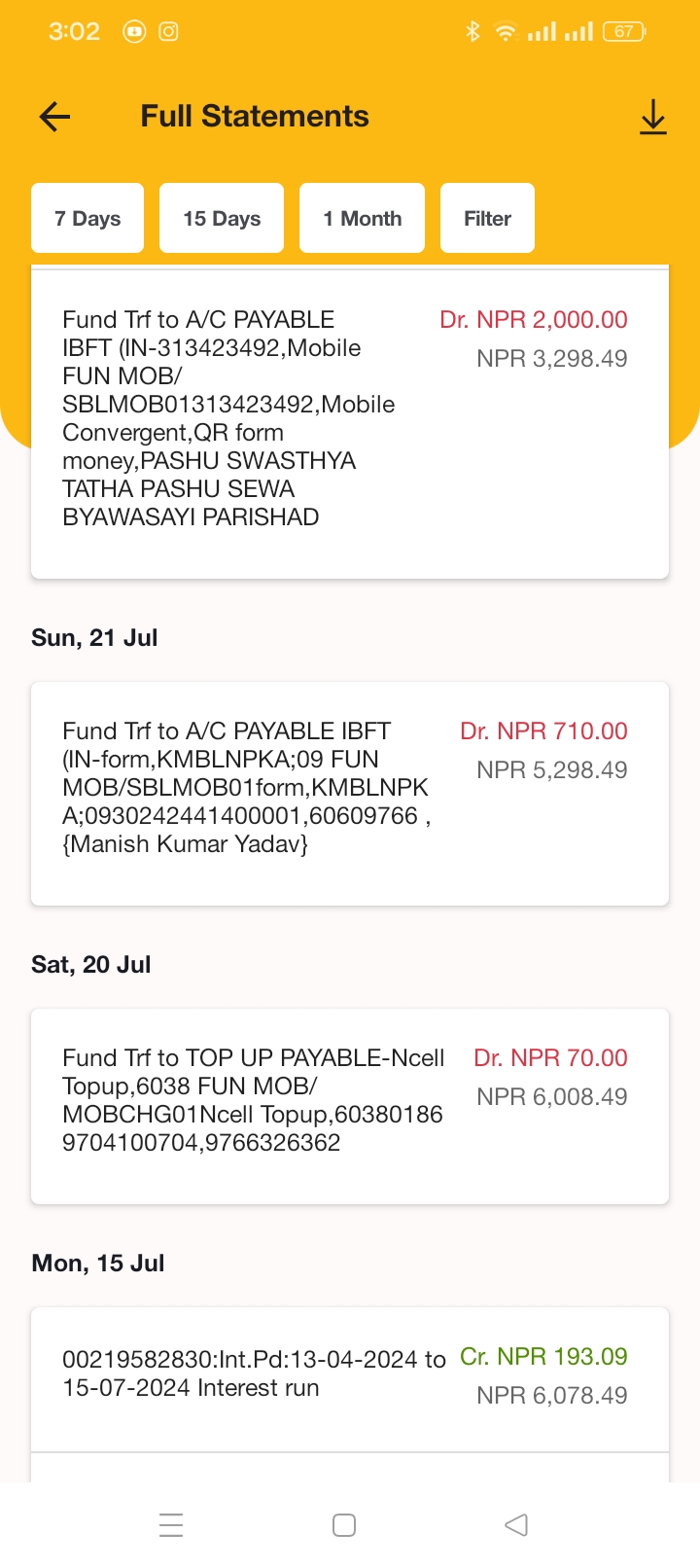Open the Interest run credit entry

click(350, 1379)
